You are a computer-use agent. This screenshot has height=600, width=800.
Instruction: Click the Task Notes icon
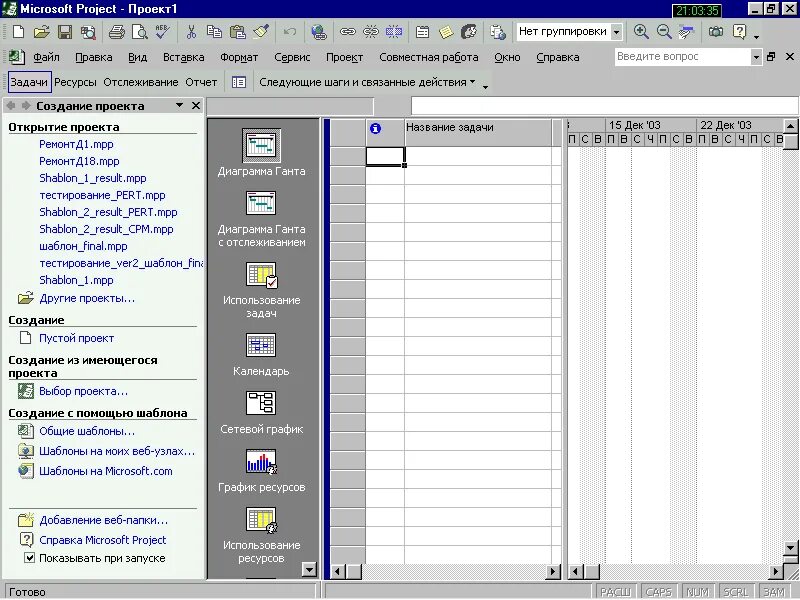[x=446, y=32]
